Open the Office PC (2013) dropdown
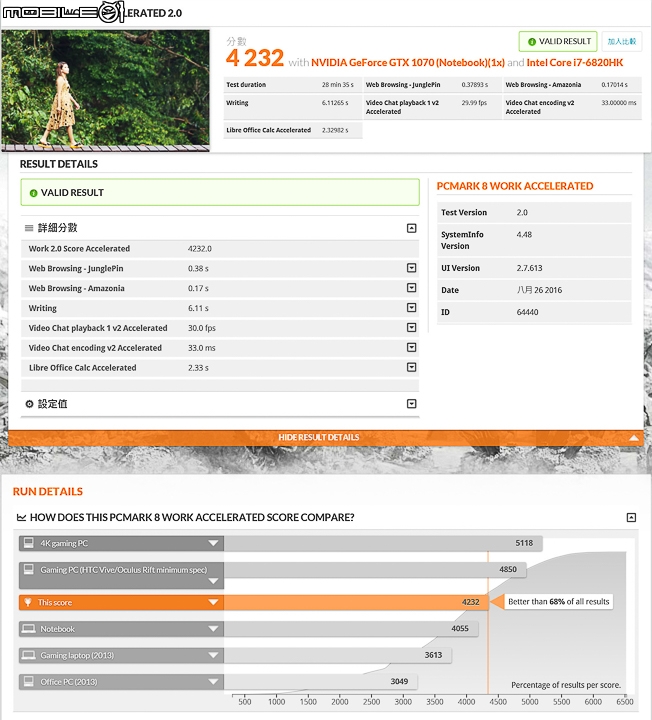652x720 pixels. pyautogui.click(x=213, y=681)
